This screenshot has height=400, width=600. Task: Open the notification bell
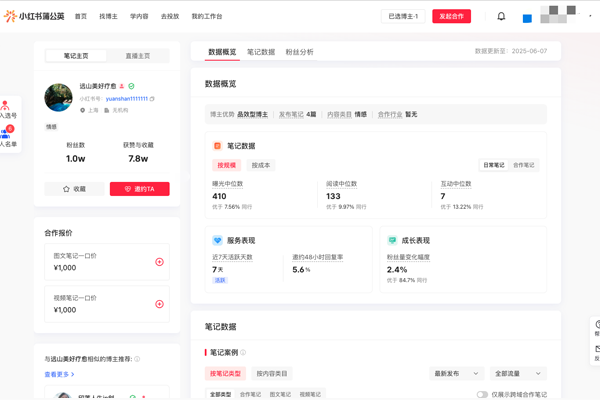[x=501, y=16]
